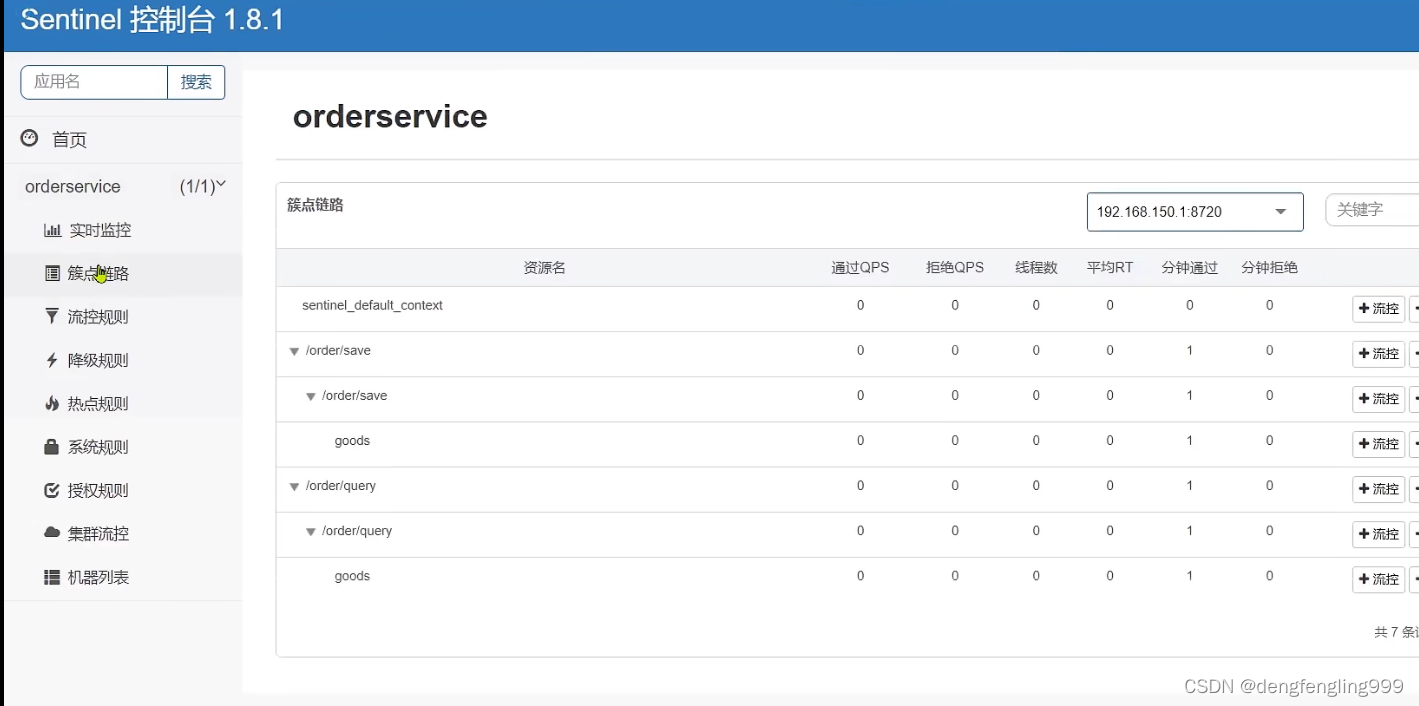Click the lock icon for 系统规则
The image size is (1419, 706).
click(52, 447)
